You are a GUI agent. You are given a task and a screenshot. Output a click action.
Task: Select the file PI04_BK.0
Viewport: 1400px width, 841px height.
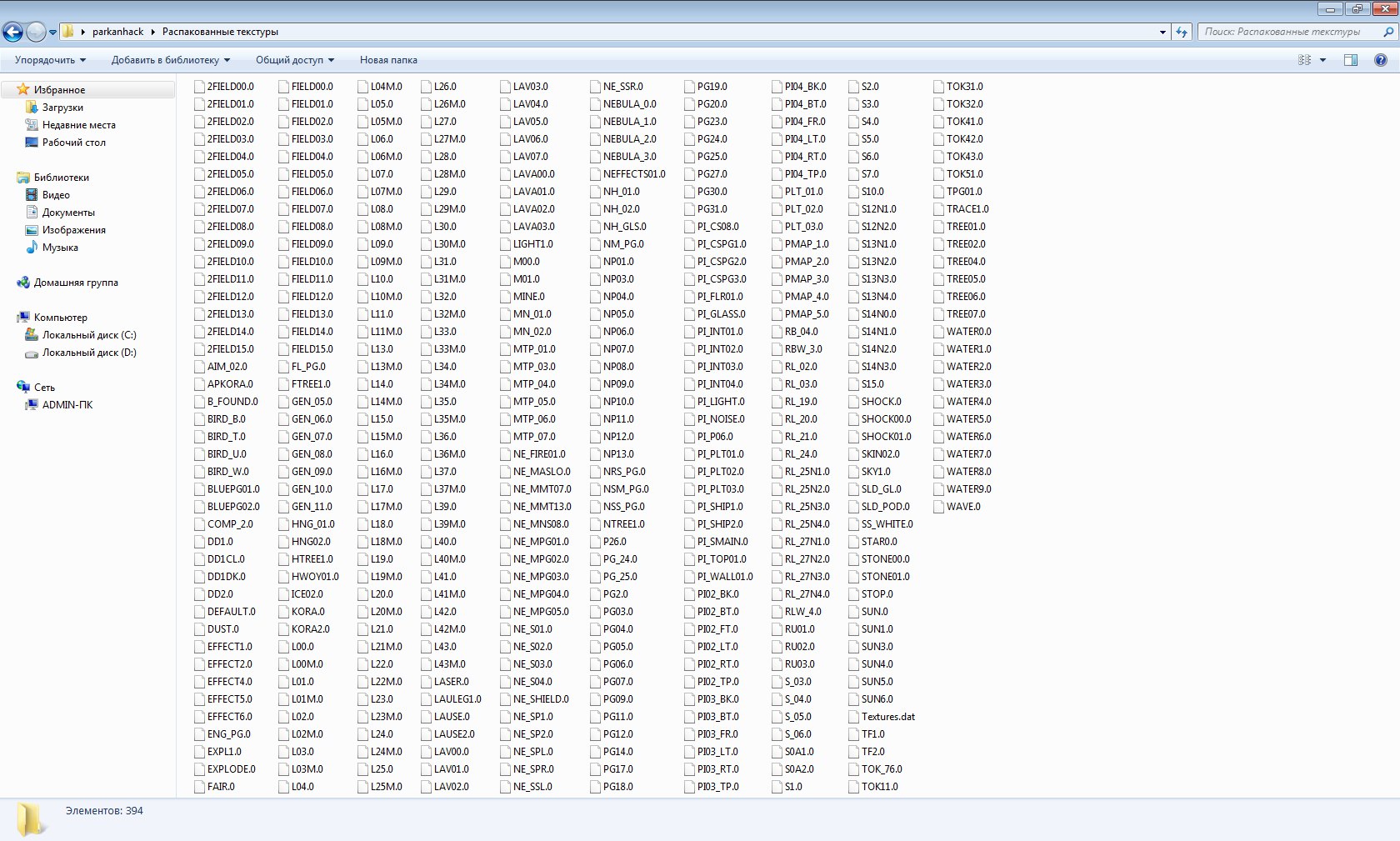(x=799, y=87)
